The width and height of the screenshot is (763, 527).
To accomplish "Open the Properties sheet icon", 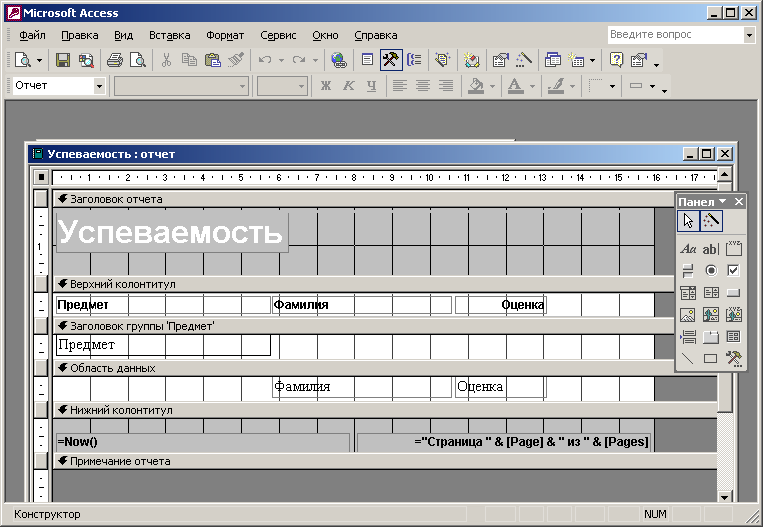I will coord(501,60).
